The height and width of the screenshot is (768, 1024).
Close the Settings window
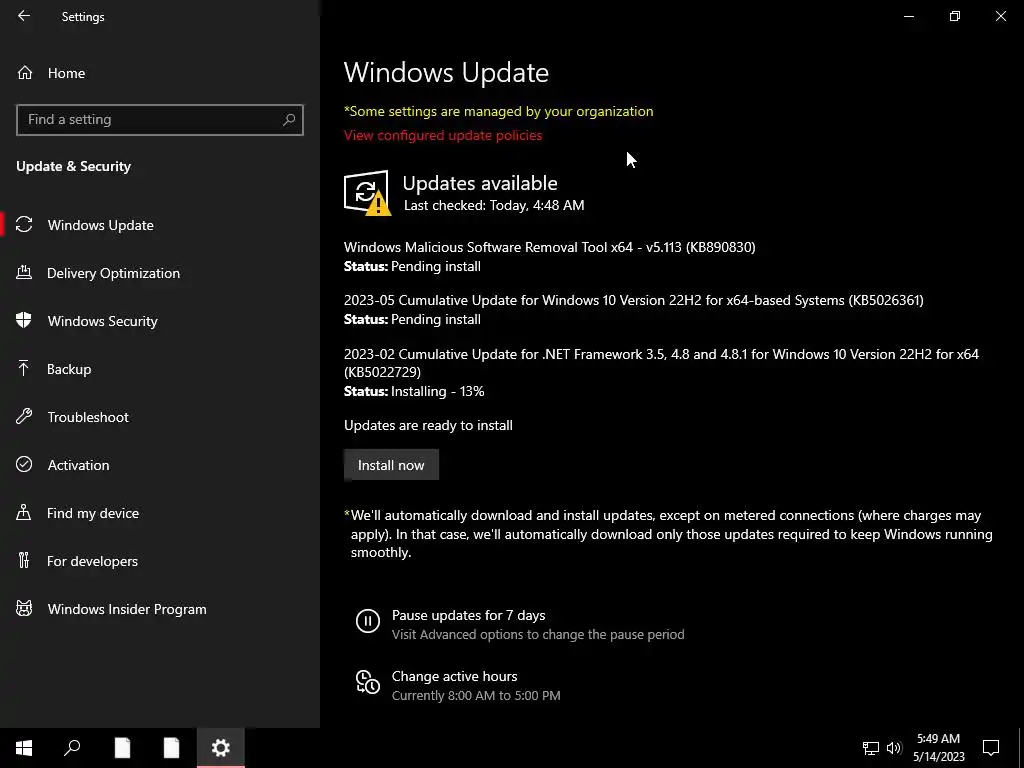pyautogui.click(x=1000, y=16)
